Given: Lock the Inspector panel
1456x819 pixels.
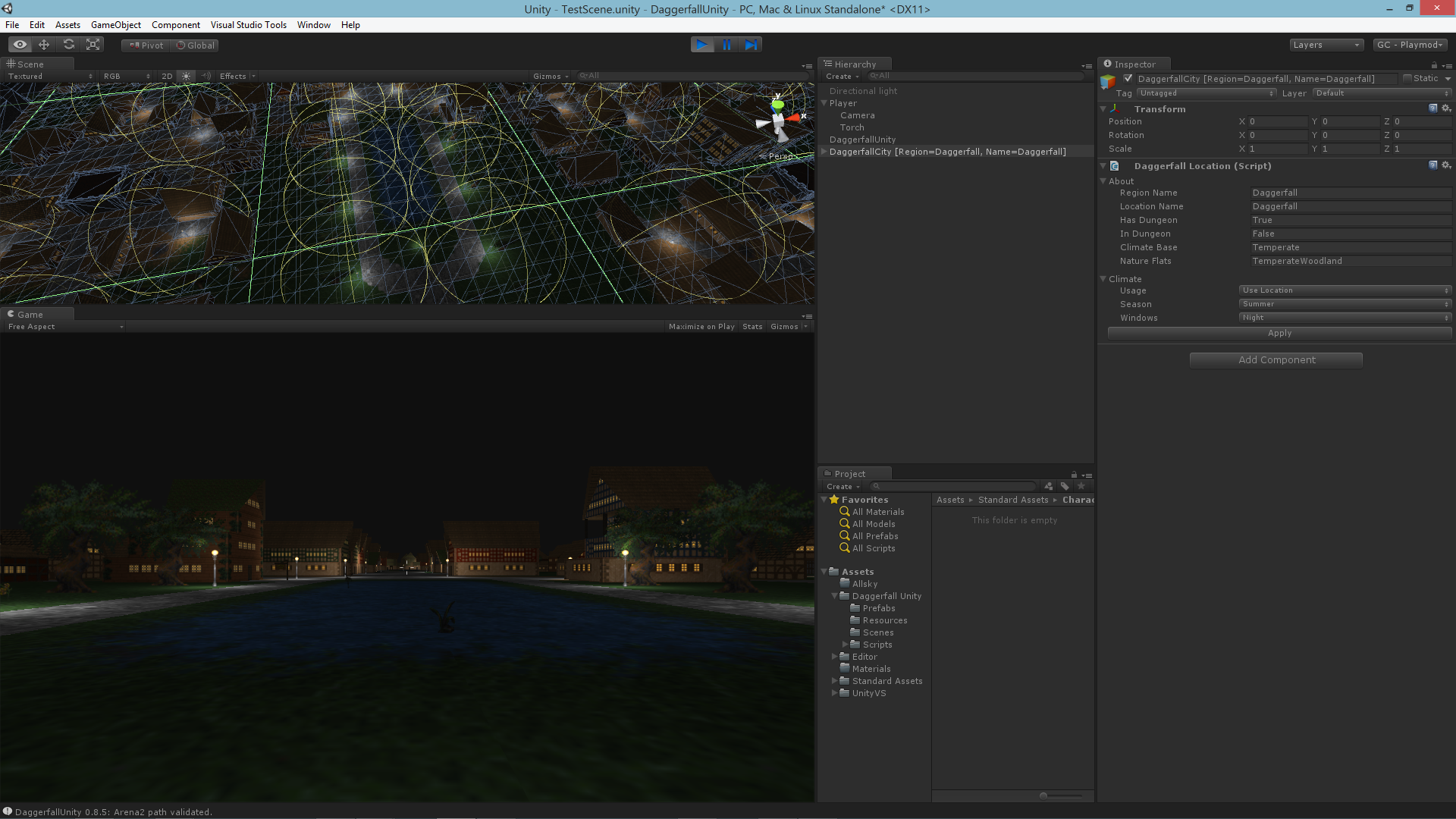Looking at the screenshot, I should tap(1434, 65).
